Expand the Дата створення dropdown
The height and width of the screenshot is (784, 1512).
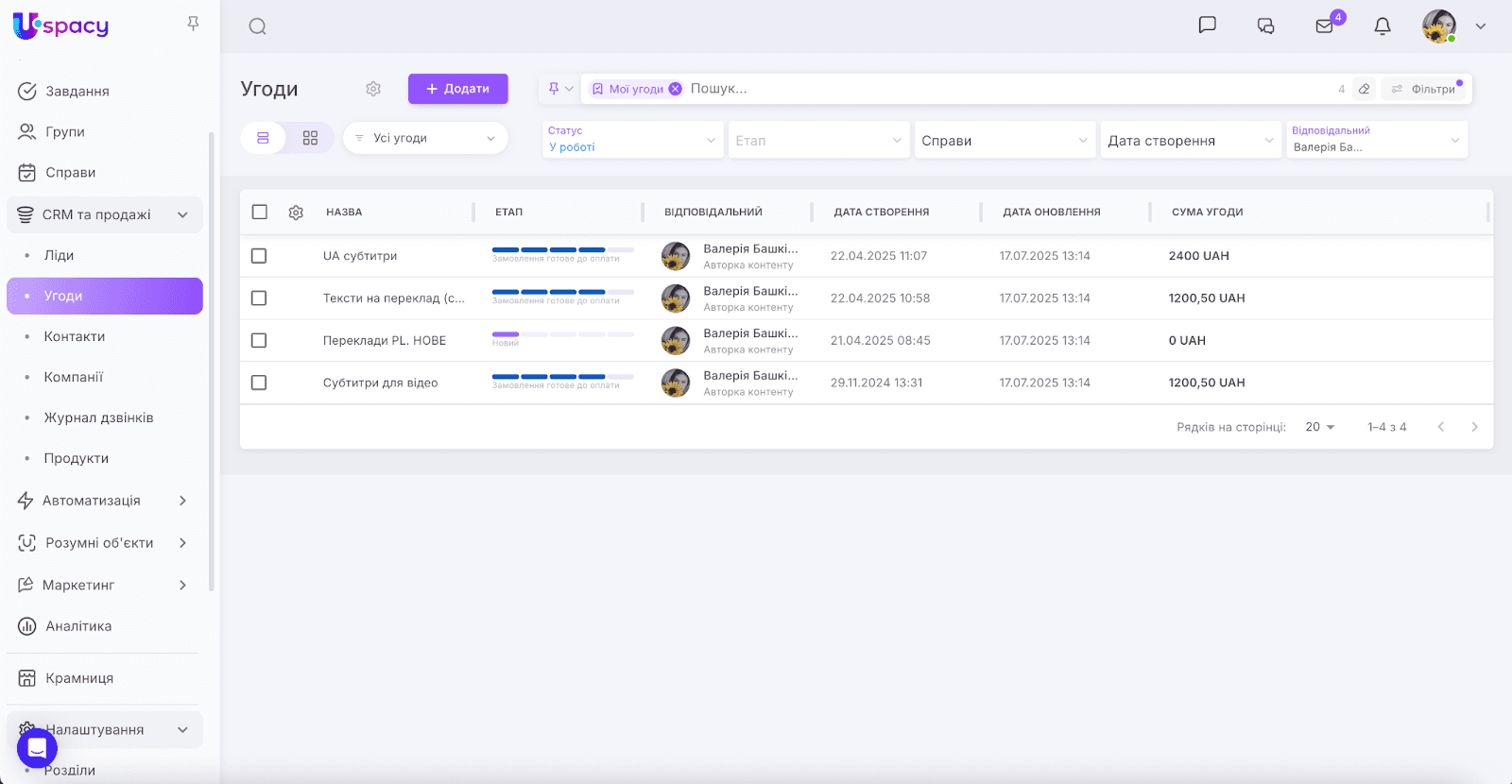[1191, 141]
